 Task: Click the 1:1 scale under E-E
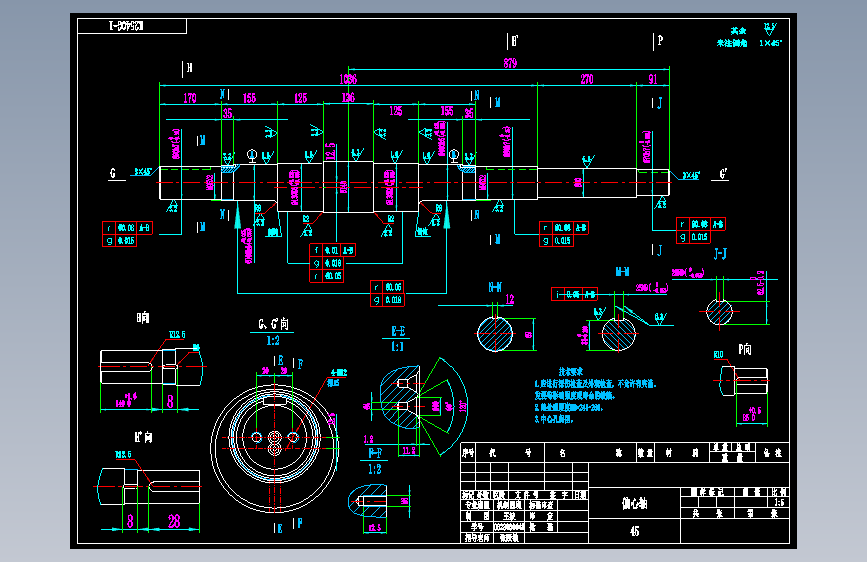click(398, 347)
